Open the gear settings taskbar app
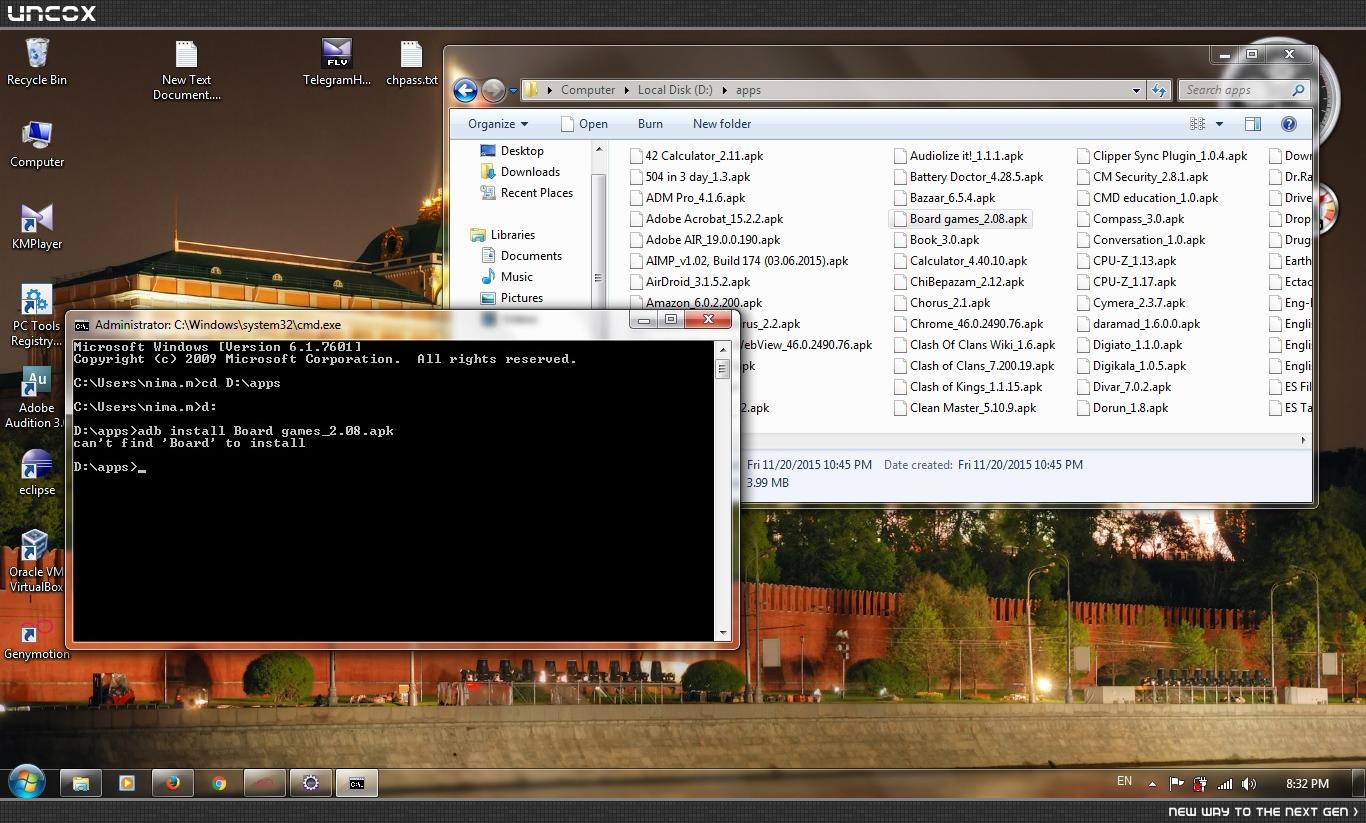 [310, 783]
